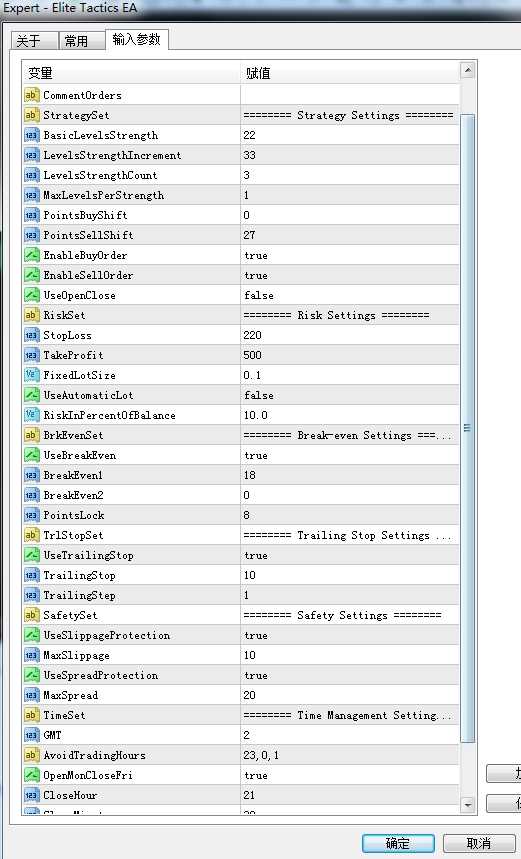Viewport: 521px width, 859px height.
Task: Open the UseOpenClose value dropdown
Action: click(350, 295)
